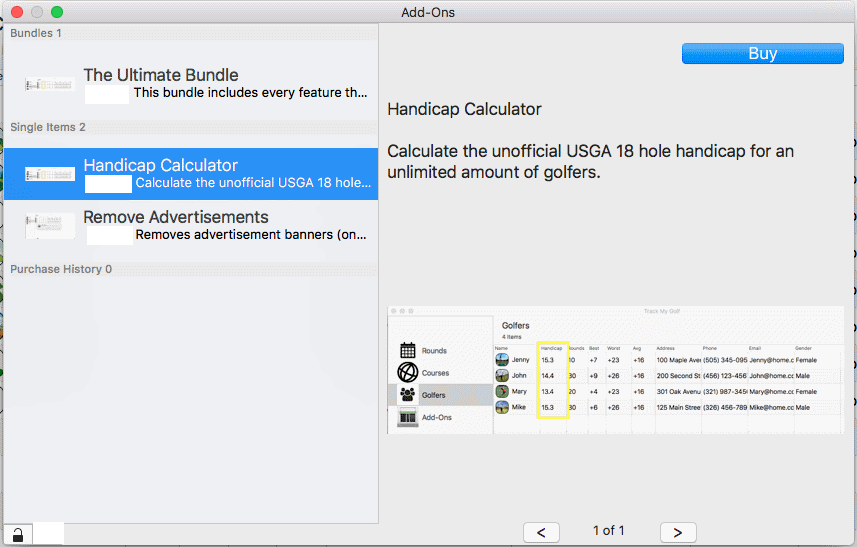
Task: Open the Golfers screenshot preview image
Action: (x=615, y=370)
